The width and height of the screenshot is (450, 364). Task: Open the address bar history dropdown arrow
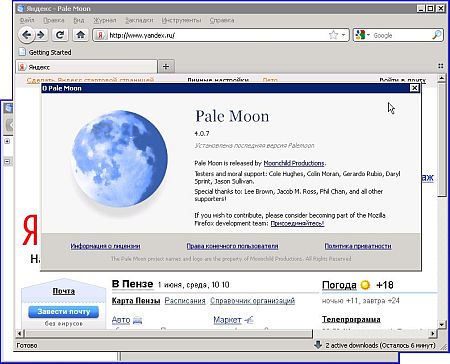pyautogui.click(x=343, y=35)
